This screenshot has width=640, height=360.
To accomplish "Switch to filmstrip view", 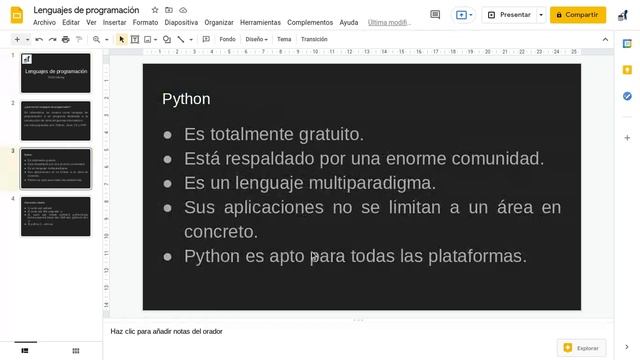I will tap(25, 351).
